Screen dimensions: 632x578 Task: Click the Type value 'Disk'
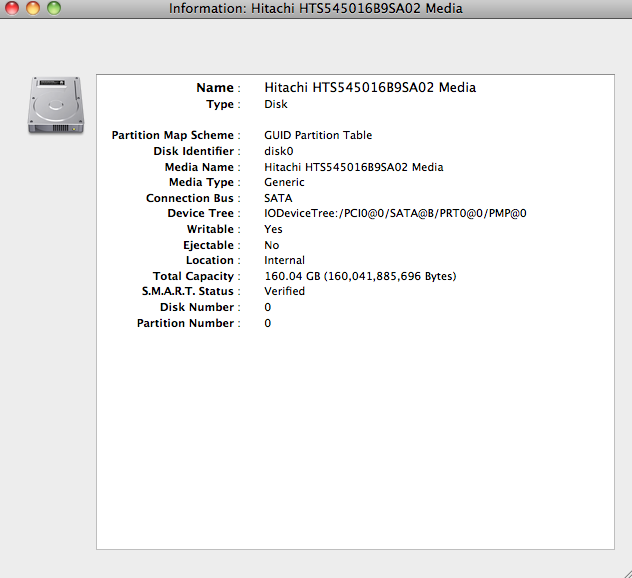click(x=276, y=104)
